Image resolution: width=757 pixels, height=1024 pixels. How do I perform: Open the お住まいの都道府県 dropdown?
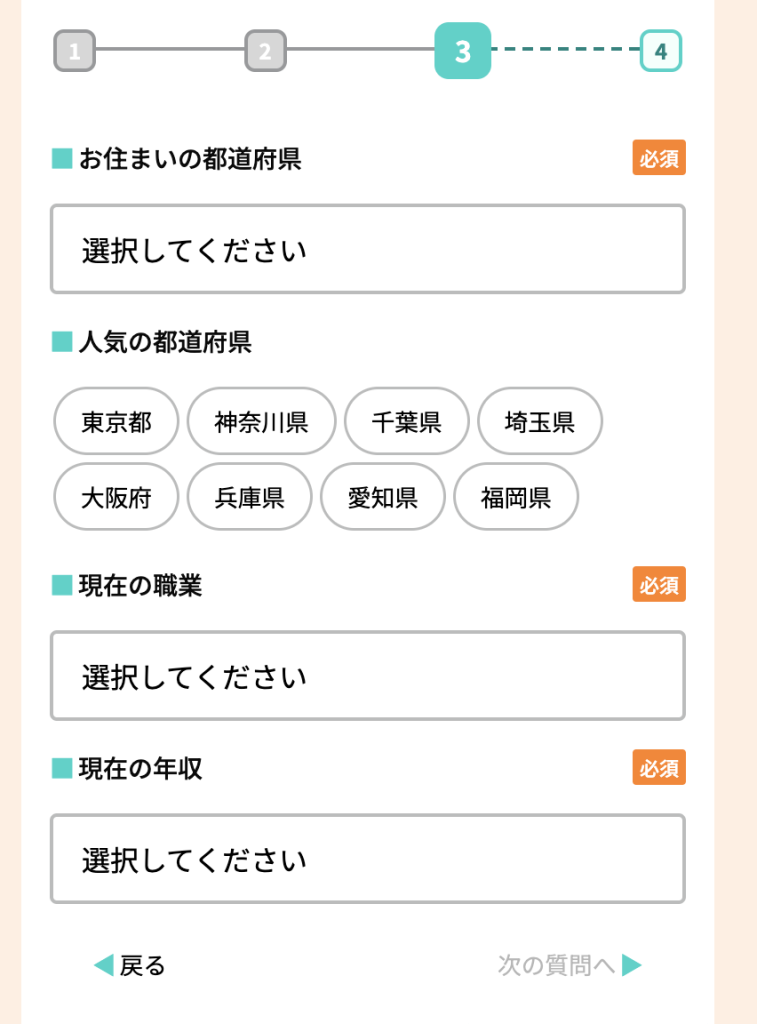tap(367, 249)
